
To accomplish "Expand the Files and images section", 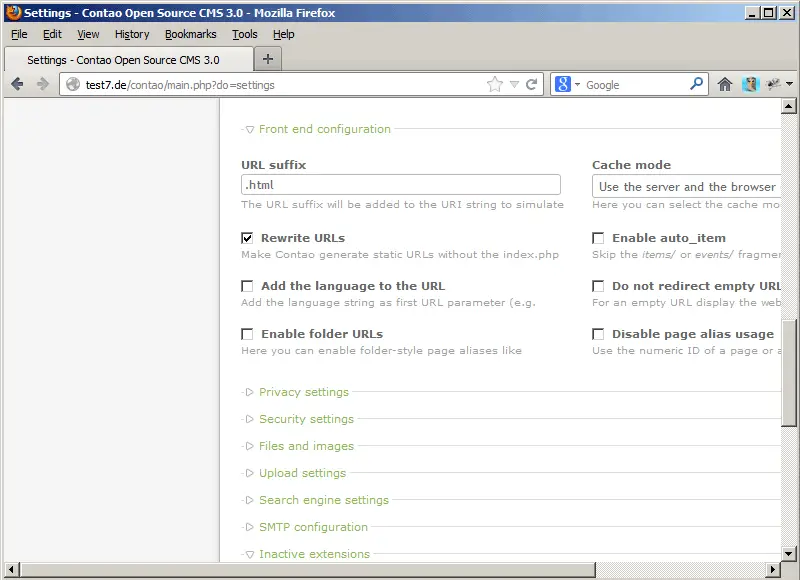I will (306, 446).
